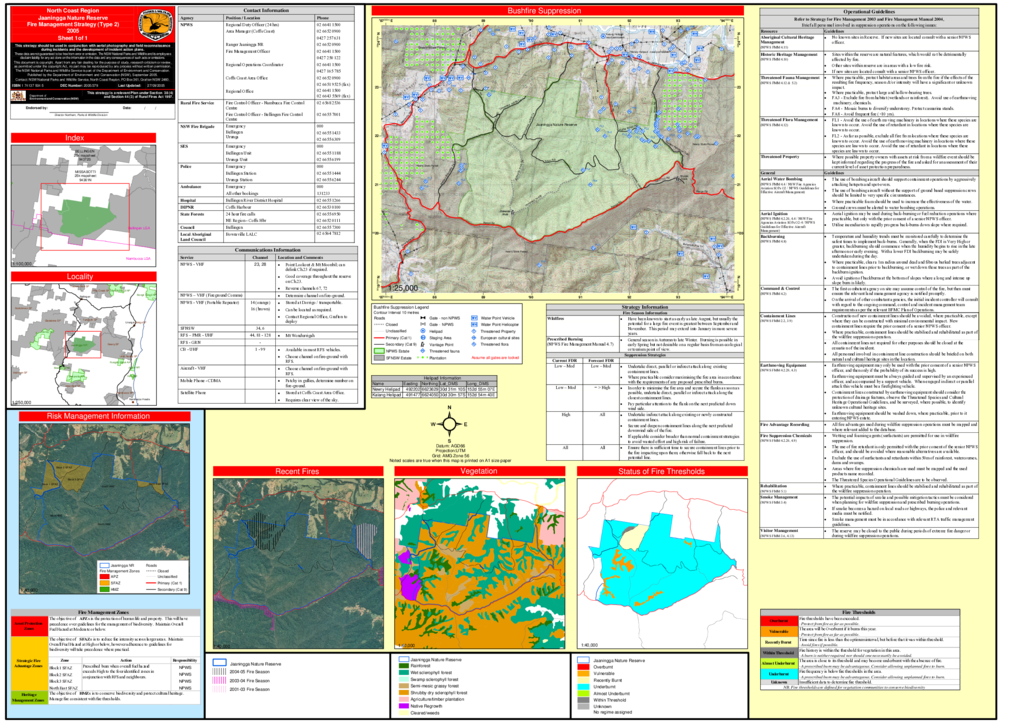Click the 2003-04 Fire Season pink hatch swatch
This screenshot has height=723, width=1024.
219,680
